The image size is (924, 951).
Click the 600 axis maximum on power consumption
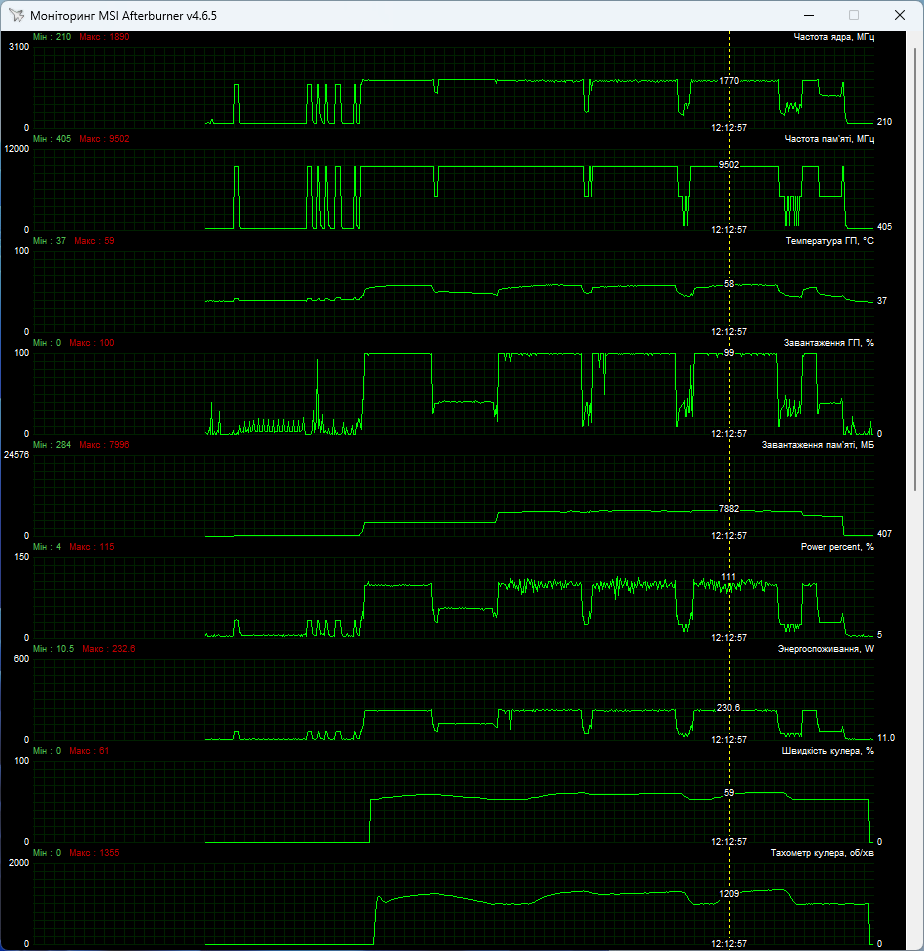(x=21, y=659)
